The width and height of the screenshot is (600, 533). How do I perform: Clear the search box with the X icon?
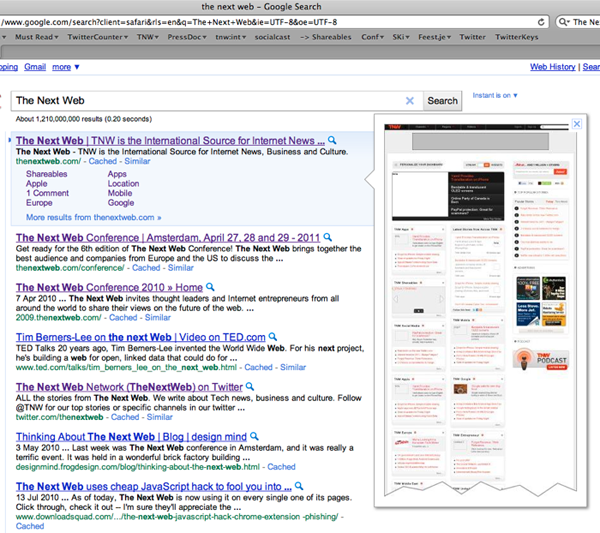(x=409, y=101)
